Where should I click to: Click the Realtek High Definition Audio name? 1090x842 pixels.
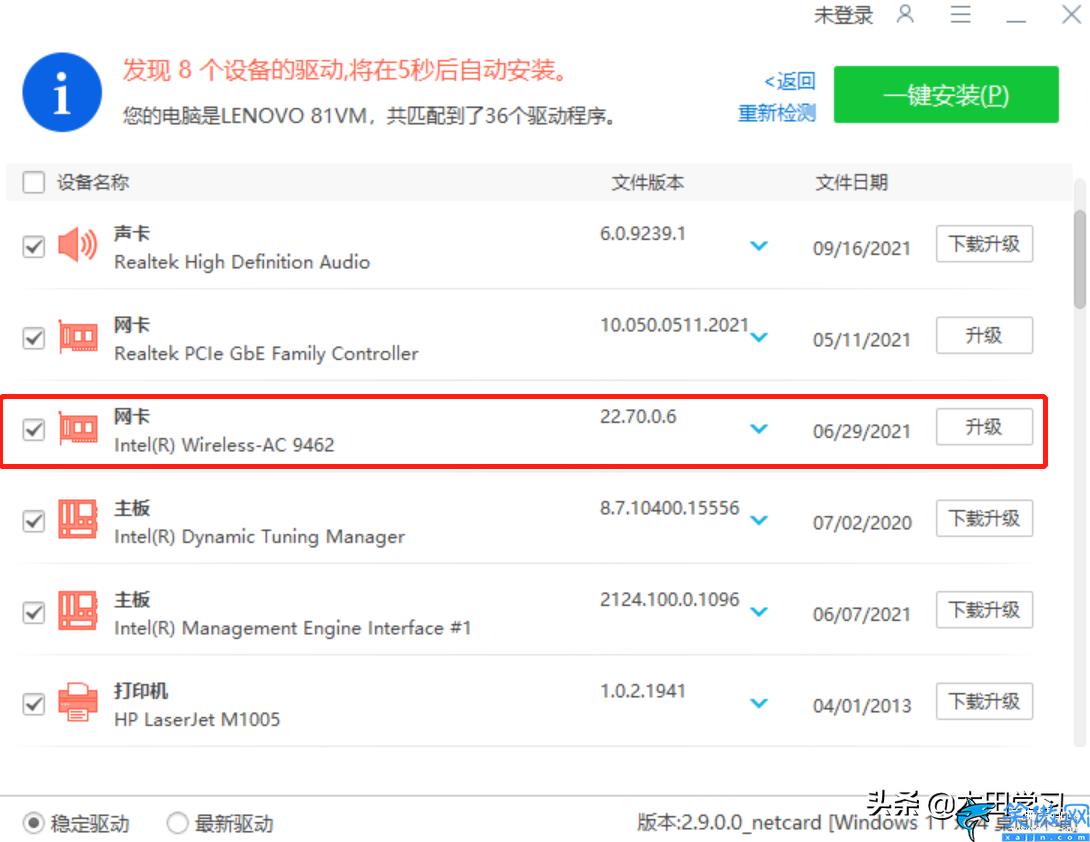click(242, 262)
